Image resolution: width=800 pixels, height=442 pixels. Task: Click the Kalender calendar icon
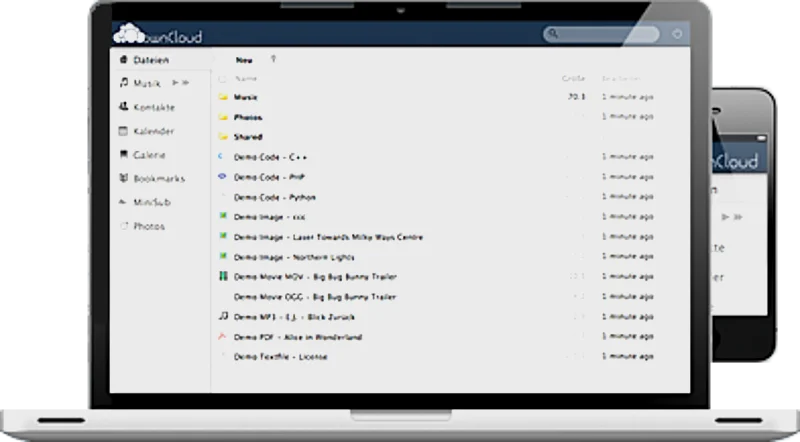(x=123, y=131)
